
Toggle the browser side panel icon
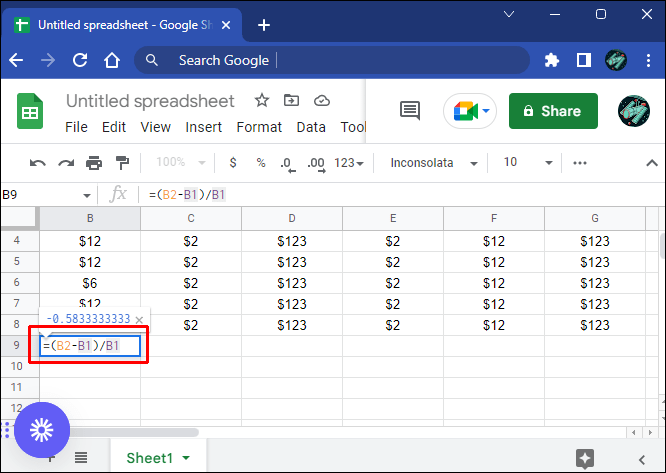coord(584,60)
